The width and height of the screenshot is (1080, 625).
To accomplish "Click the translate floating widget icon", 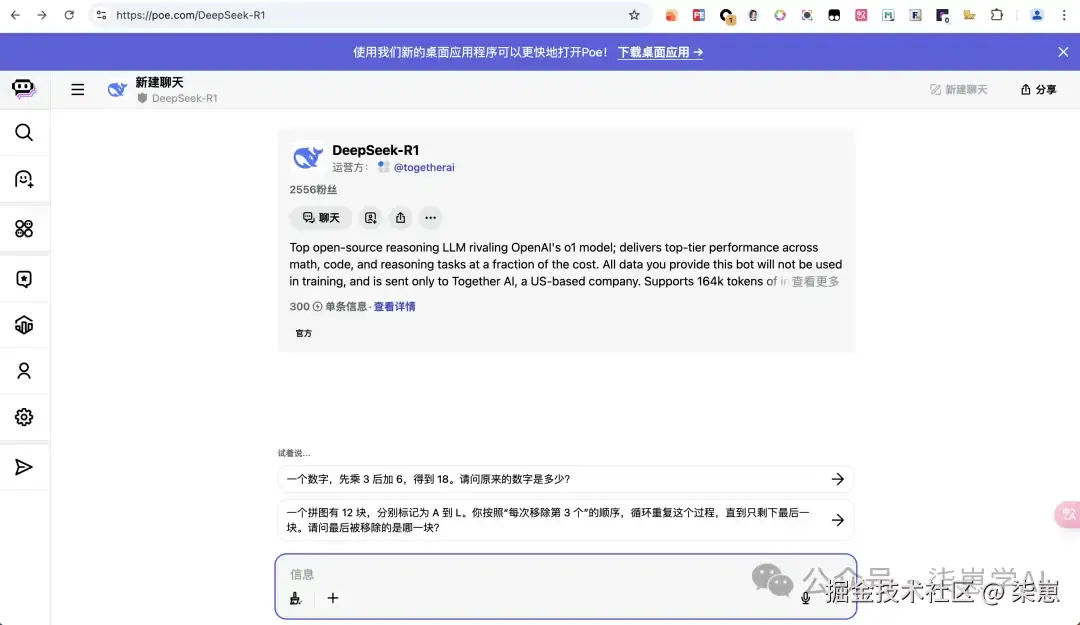I will [1068, 514].
